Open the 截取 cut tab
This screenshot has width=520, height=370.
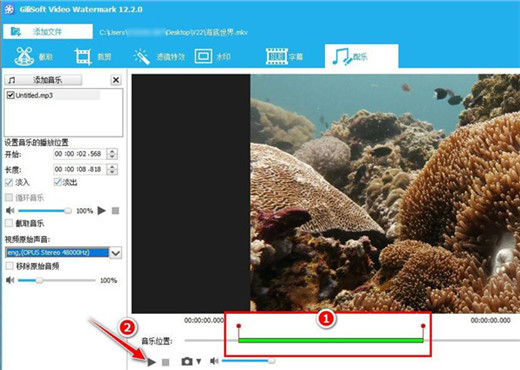click(x=33, y=56)
